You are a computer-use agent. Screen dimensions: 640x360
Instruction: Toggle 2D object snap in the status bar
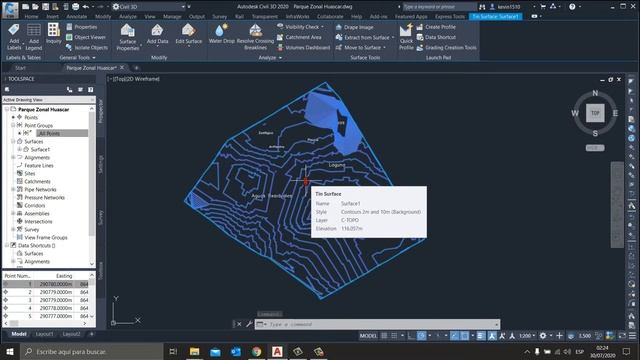464,336
